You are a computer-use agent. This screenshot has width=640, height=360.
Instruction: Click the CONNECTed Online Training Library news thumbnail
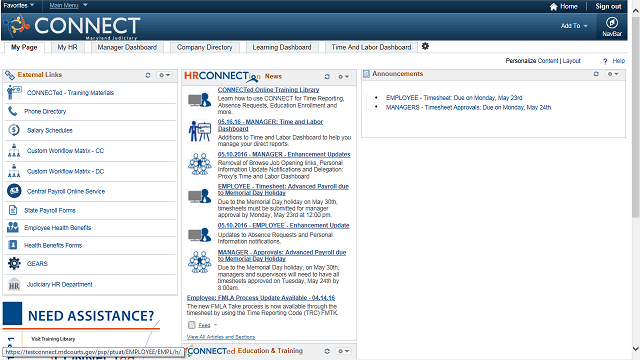click(x=200, y=100)
